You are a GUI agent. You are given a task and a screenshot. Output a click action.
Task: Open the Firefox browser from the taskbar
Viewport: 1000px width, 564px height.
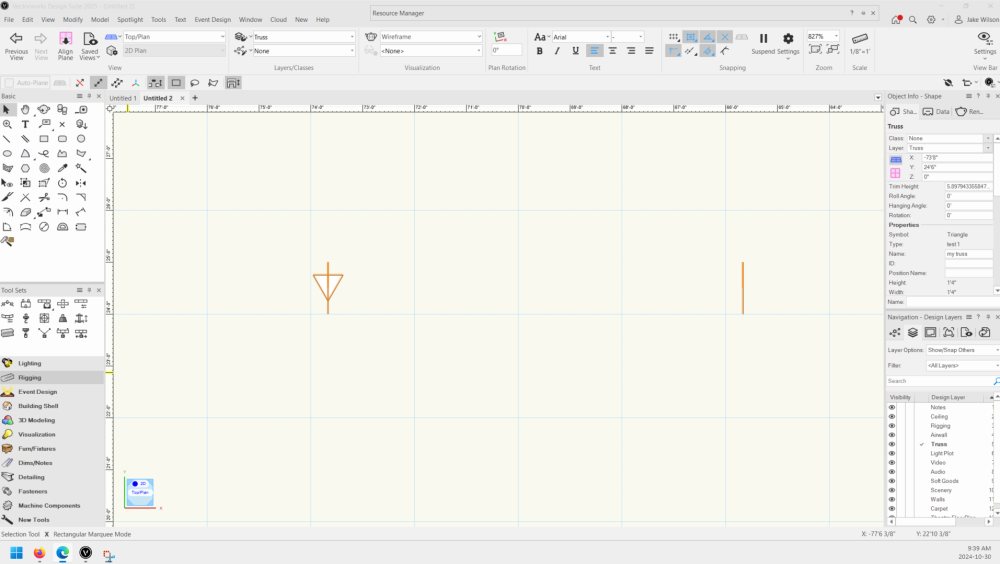coord(39,552)
